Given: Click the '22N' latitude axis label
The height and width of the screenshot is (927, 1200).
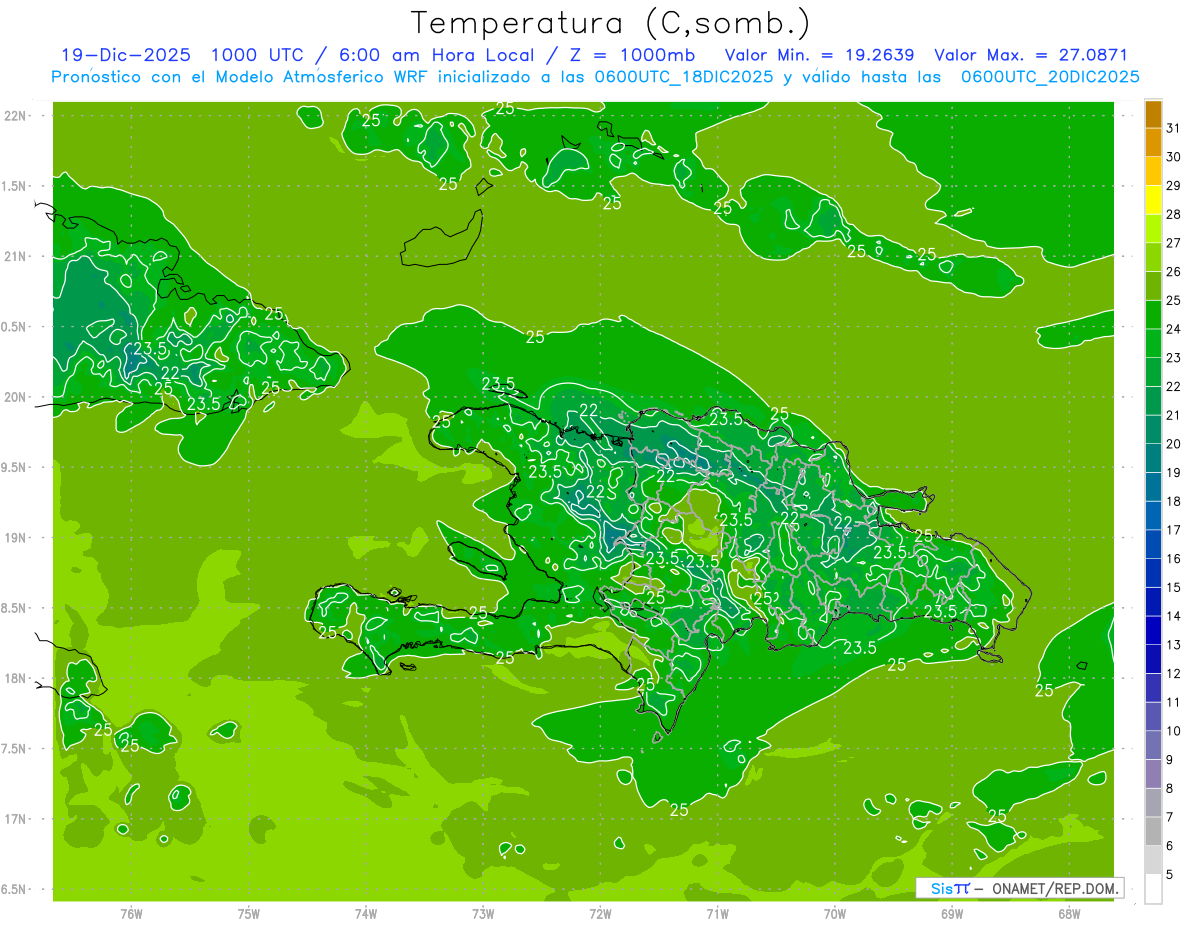Looking at the screenshot, I should click(16, 116).
